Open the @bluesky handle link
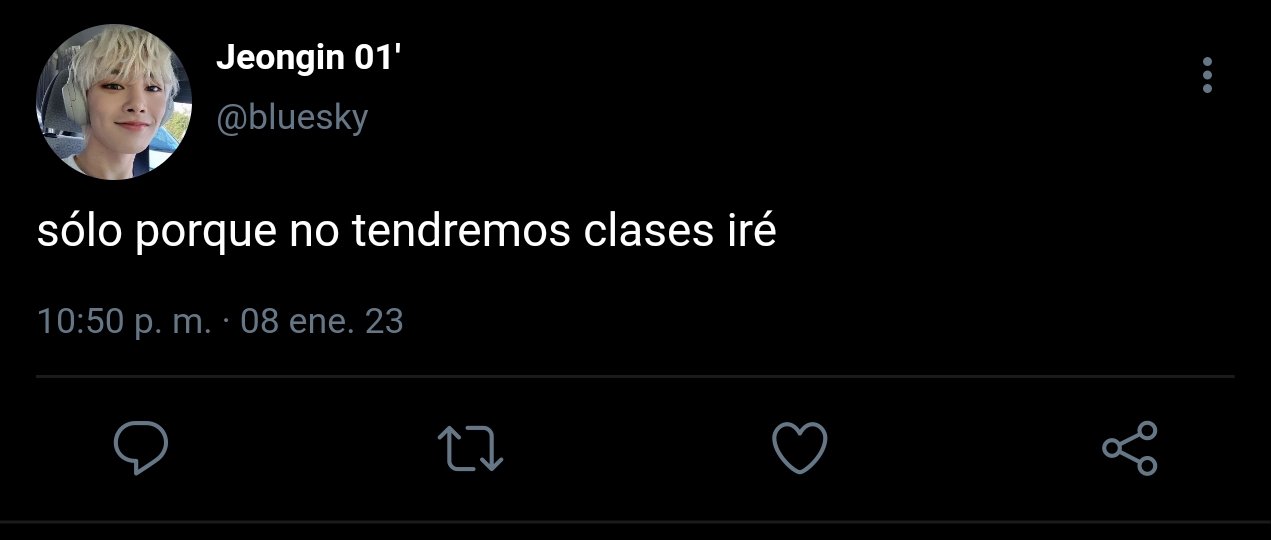Viewport: 1271px width, 540px height. coord(292,118)
